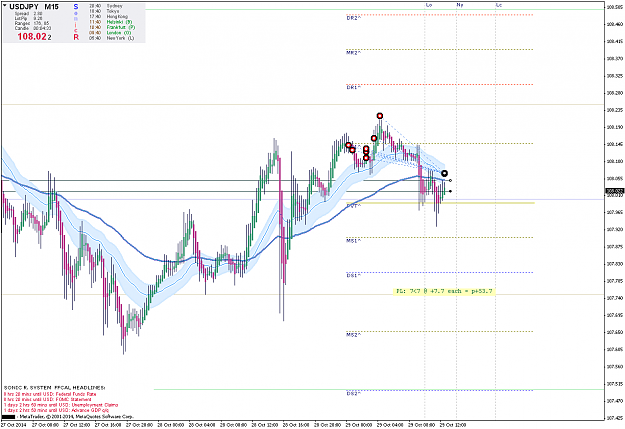Select the DS2 pivot level label

coord(353,394)
